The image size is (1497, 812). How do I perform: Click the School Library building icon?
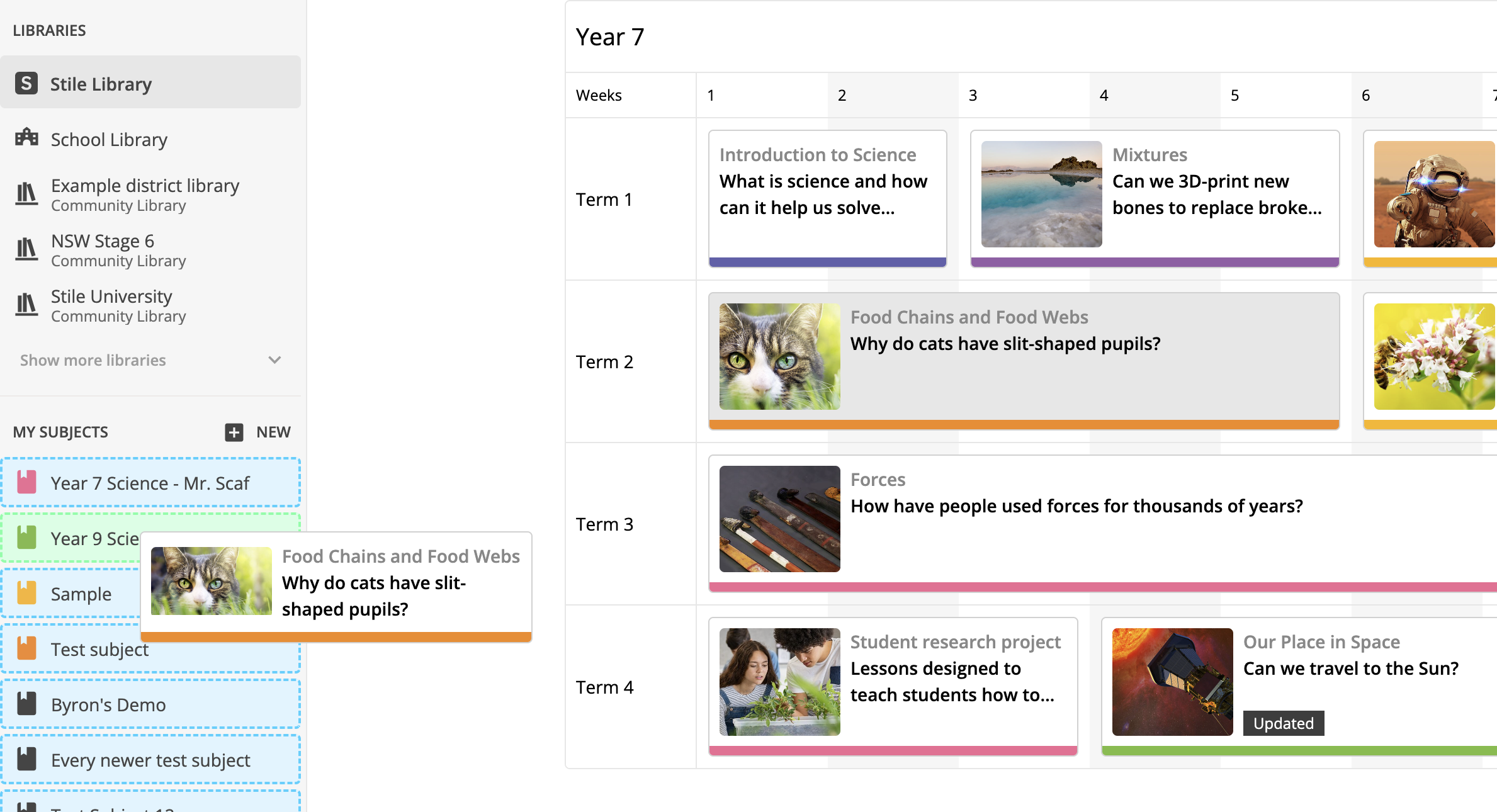[x=26, y=137]
